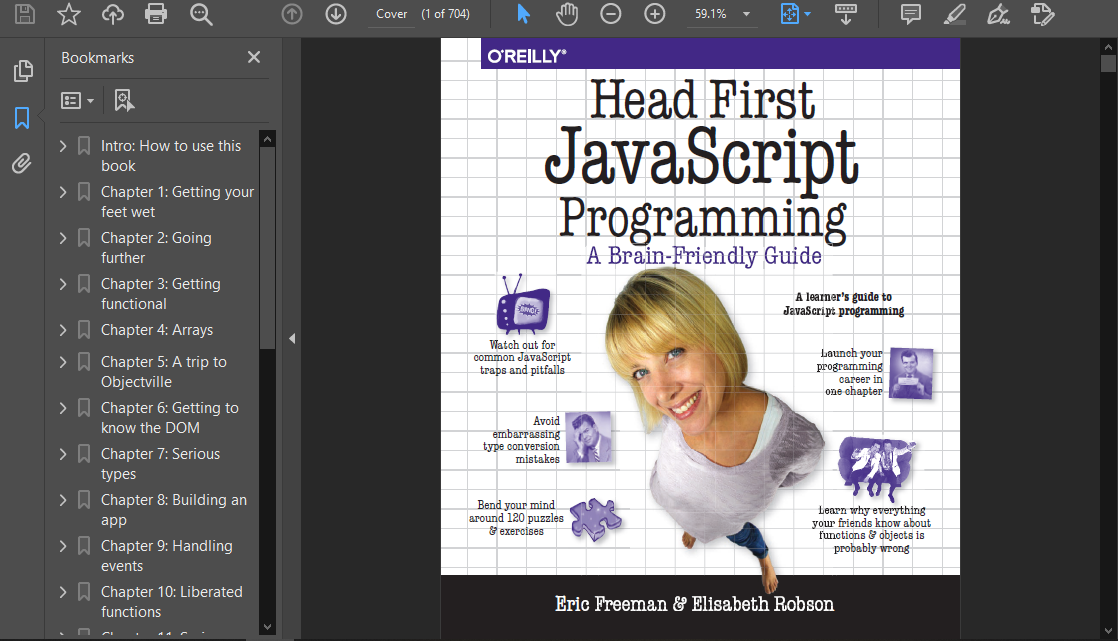Image resolution: width=1118 pixels, height=641 pixels.
Task: Zoom in with the plus button
Action: coord(655,14)
